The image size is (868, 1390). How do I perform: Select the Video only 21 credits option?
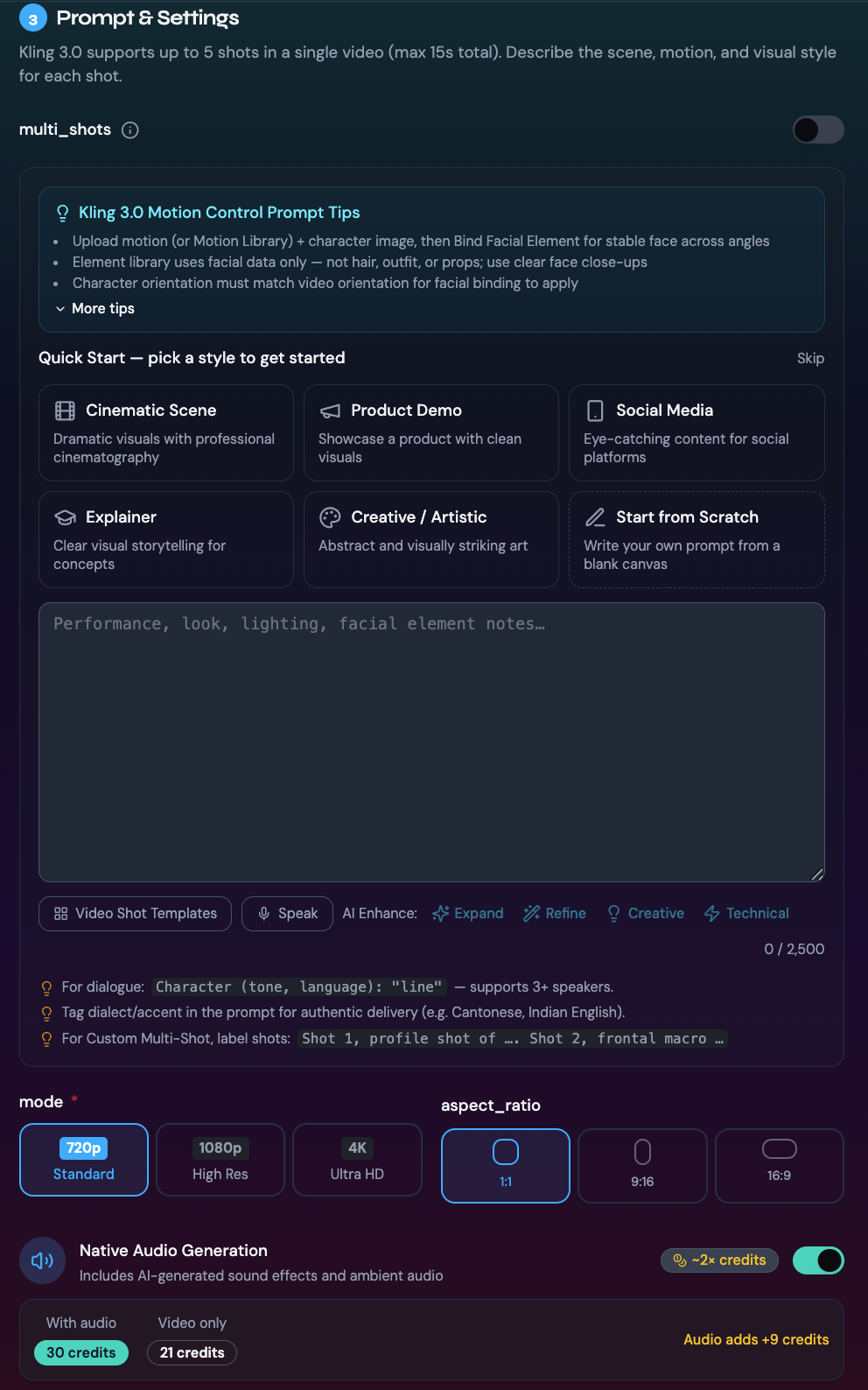coord(192,1352)
